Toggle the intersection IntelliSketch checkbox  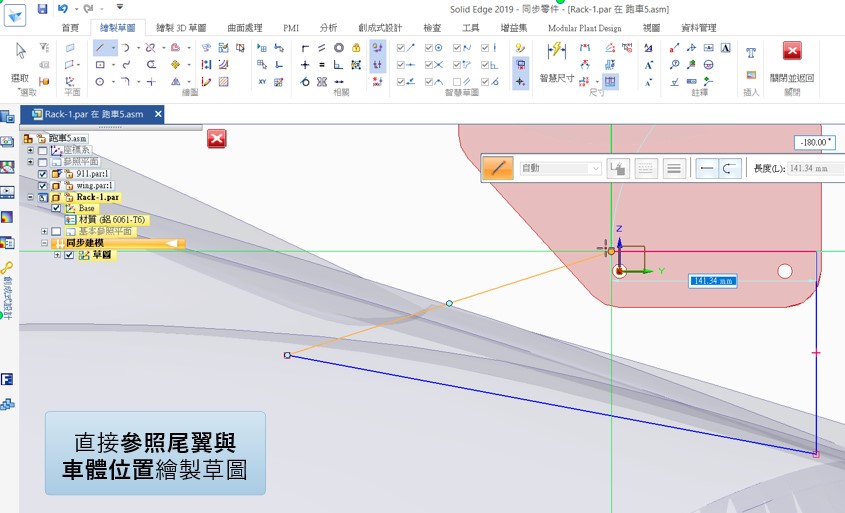click(x=429, y=65)
